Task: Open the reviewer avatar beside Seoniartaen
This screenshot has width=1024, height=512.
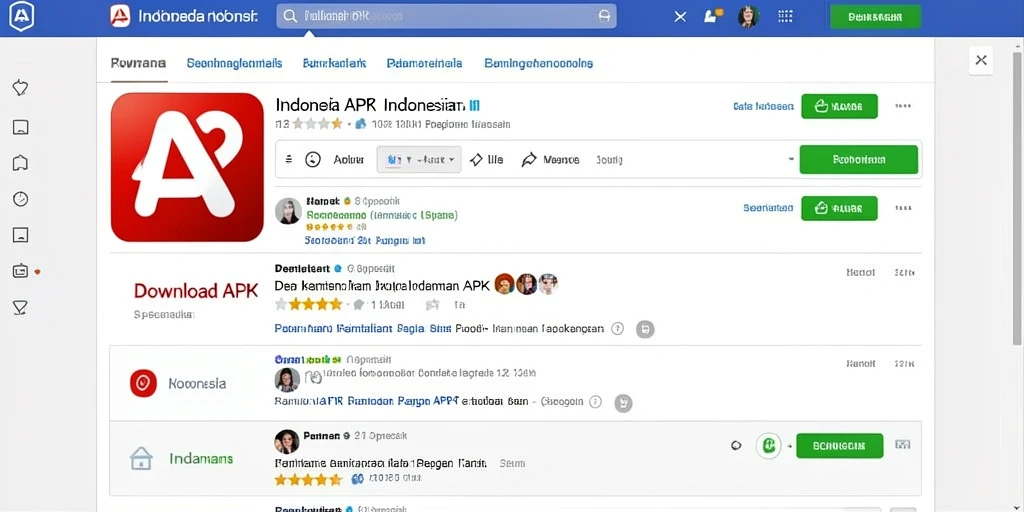Action: click(x=288, y=212)
